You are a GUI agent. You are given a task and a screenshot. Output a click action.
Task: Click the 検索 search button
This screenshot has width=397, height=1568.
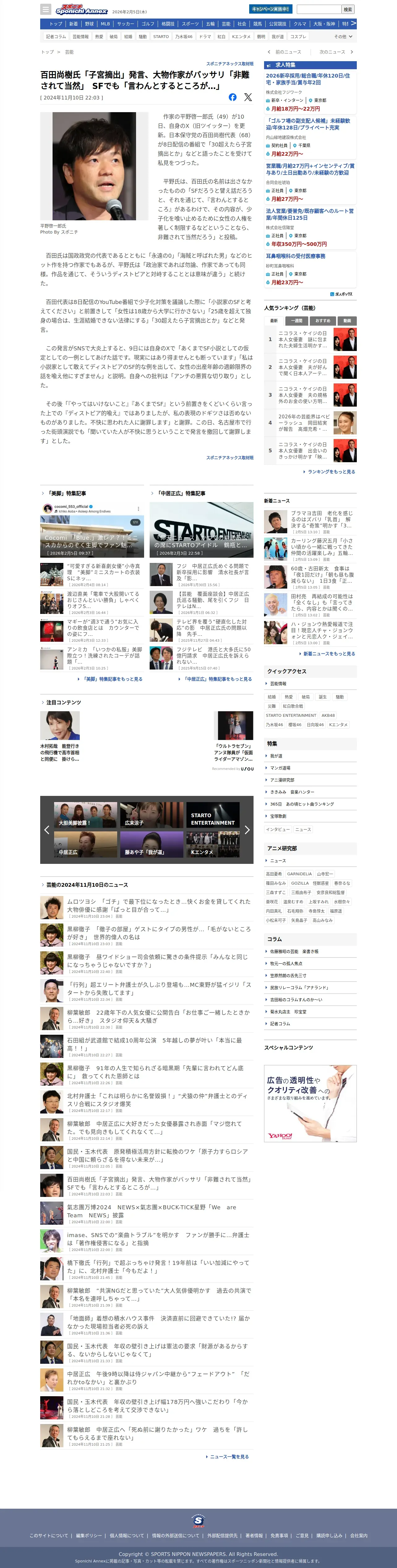click(x=348, y=9)
